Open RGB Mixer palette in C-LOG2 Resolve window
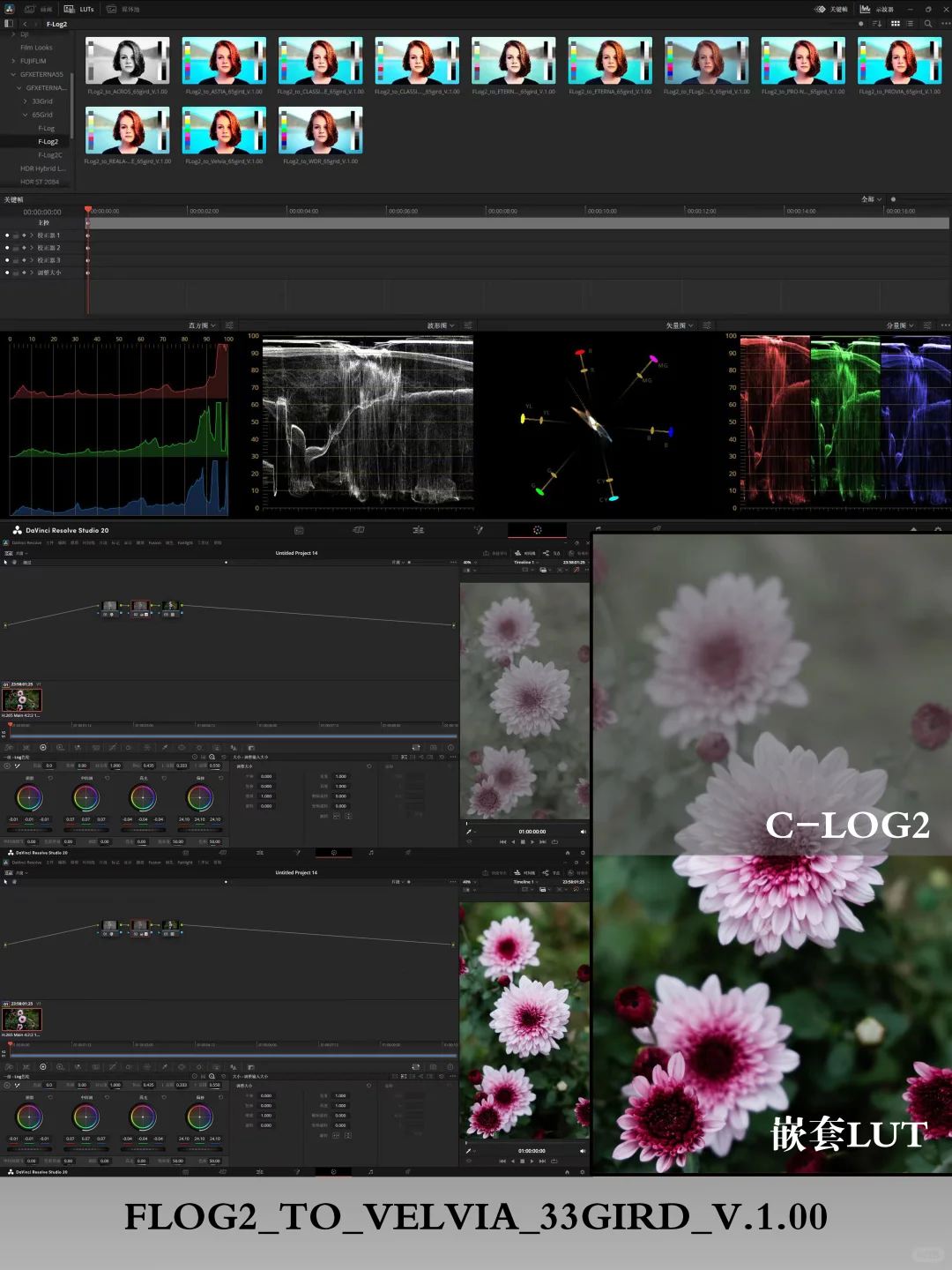 pyautogui.click(x=78, y=747)
